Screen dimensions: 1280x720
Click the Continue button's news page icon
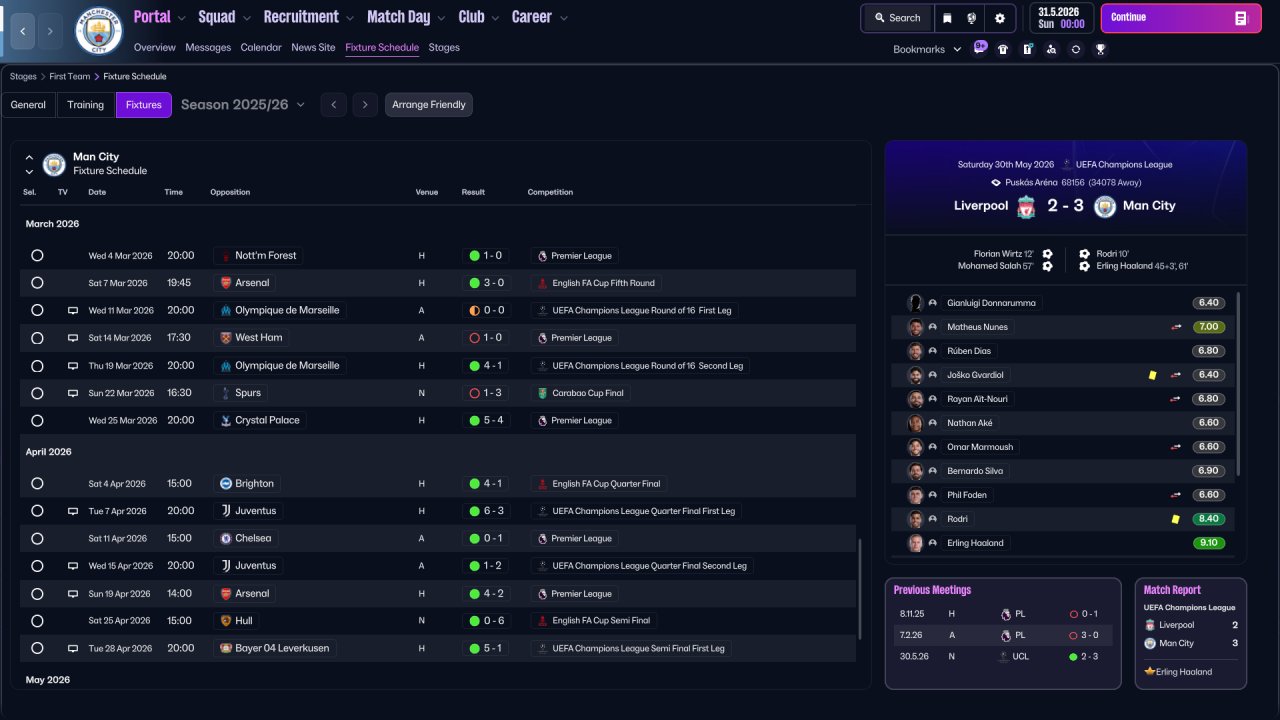tap(1241, 18)
